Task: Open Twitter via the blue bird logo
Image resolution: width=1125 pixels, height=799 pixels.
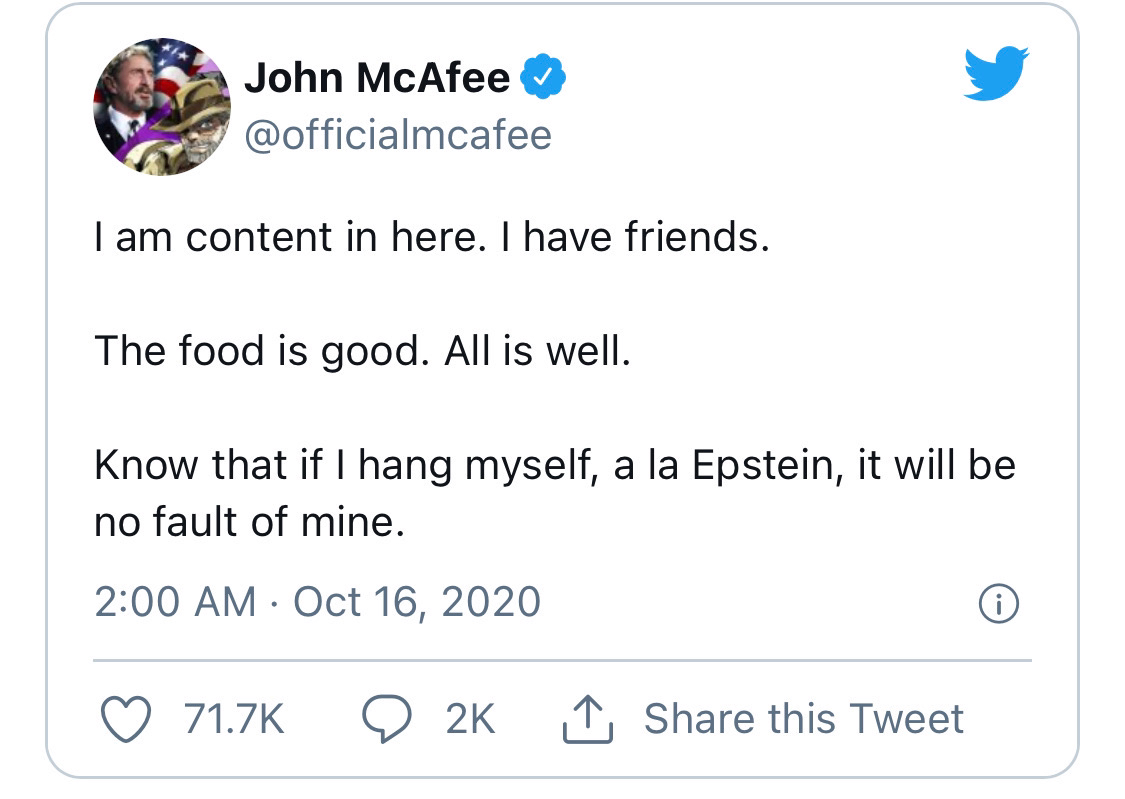Action: tap(996, 73)
